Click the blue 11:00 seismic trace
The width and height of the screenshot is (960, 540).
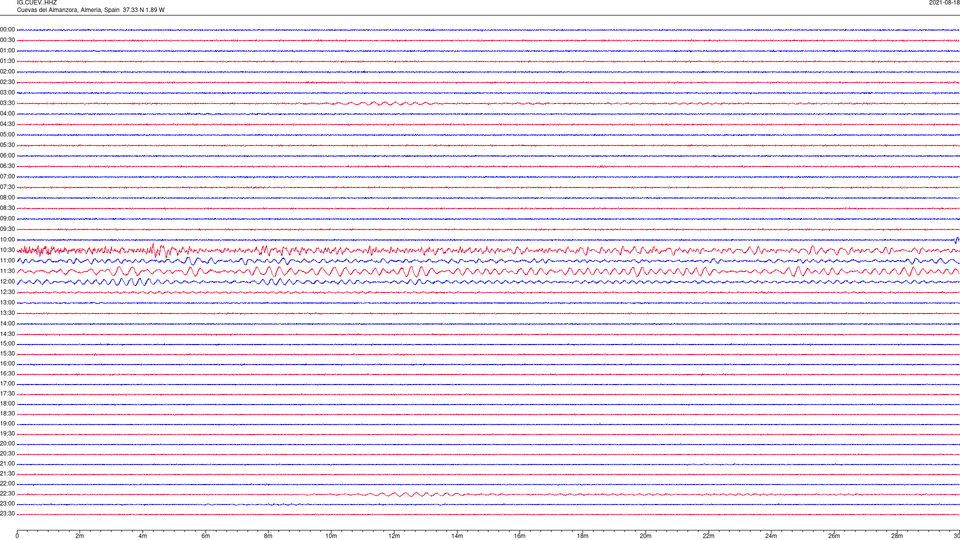pos(488,261)
